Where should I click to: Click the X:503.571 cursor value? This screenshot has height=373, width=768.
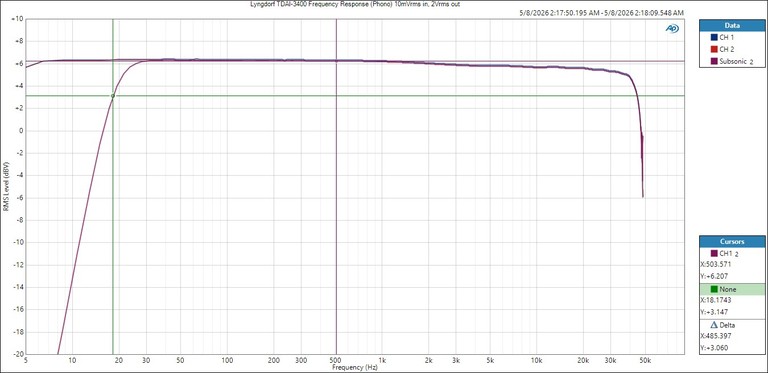pyautogui.click(x=717, y=264)
